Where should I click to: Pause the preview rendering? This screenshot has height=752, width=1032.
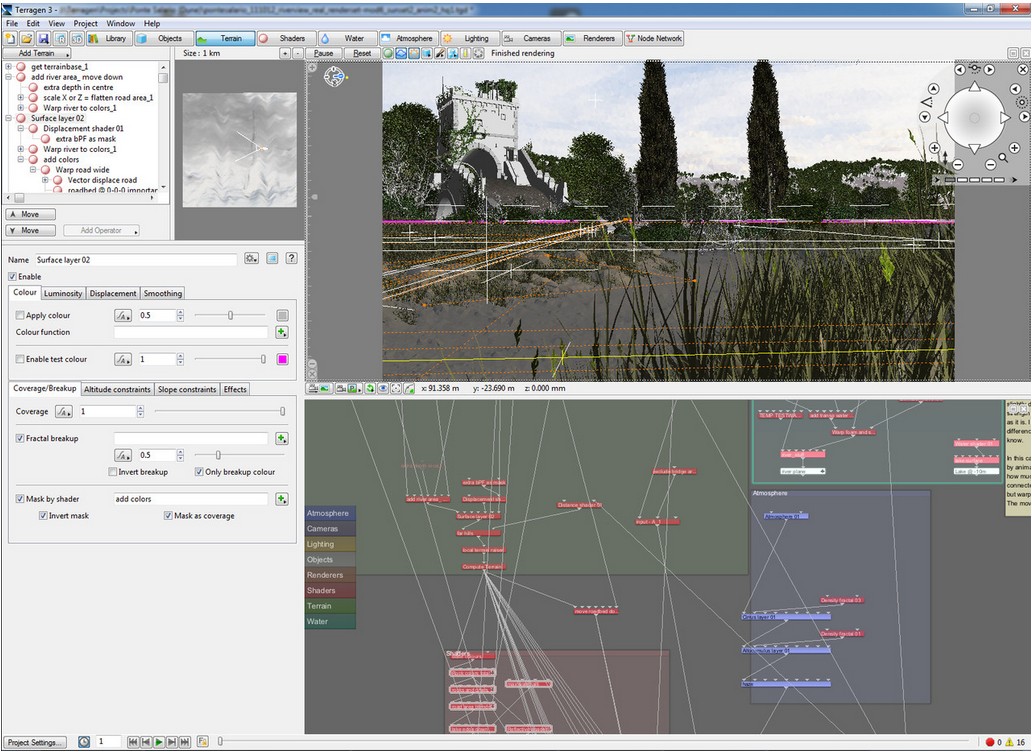coord(323,53)
